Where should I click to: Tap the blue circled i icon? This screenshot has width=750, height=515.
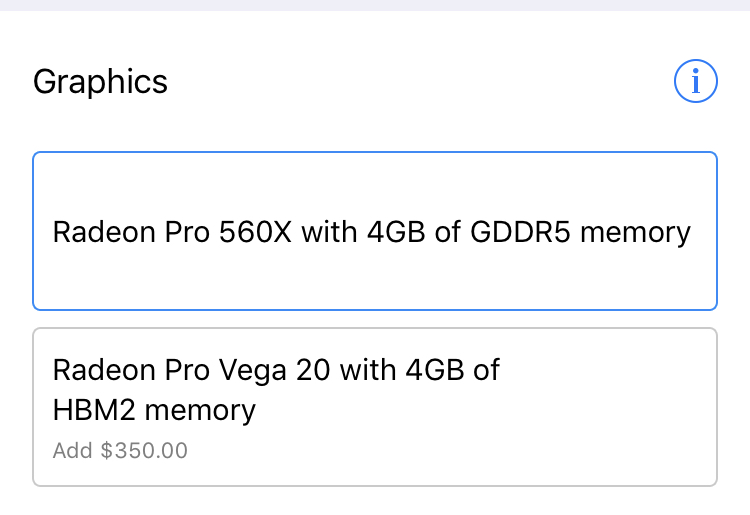(x=695, y=81)
